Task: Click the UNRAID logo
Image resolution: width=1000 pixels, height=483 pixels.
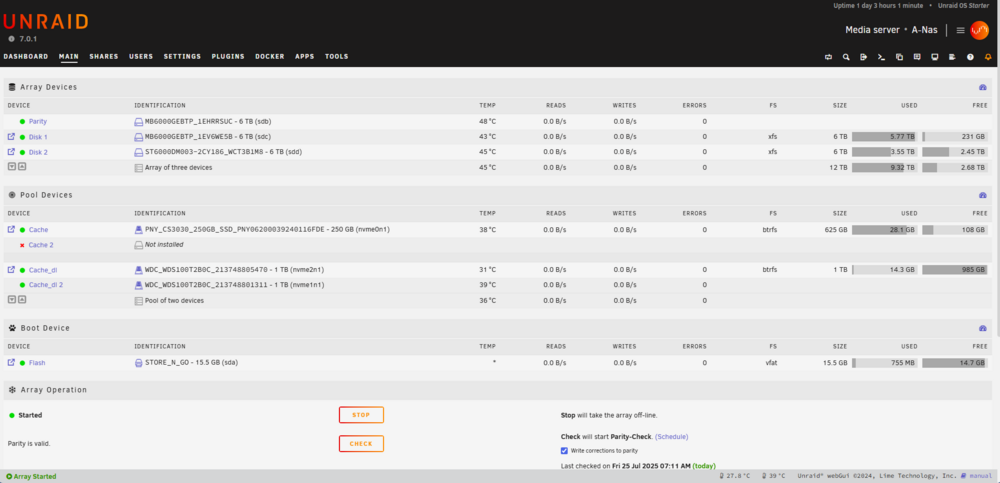Action: [x=45, y=22]
